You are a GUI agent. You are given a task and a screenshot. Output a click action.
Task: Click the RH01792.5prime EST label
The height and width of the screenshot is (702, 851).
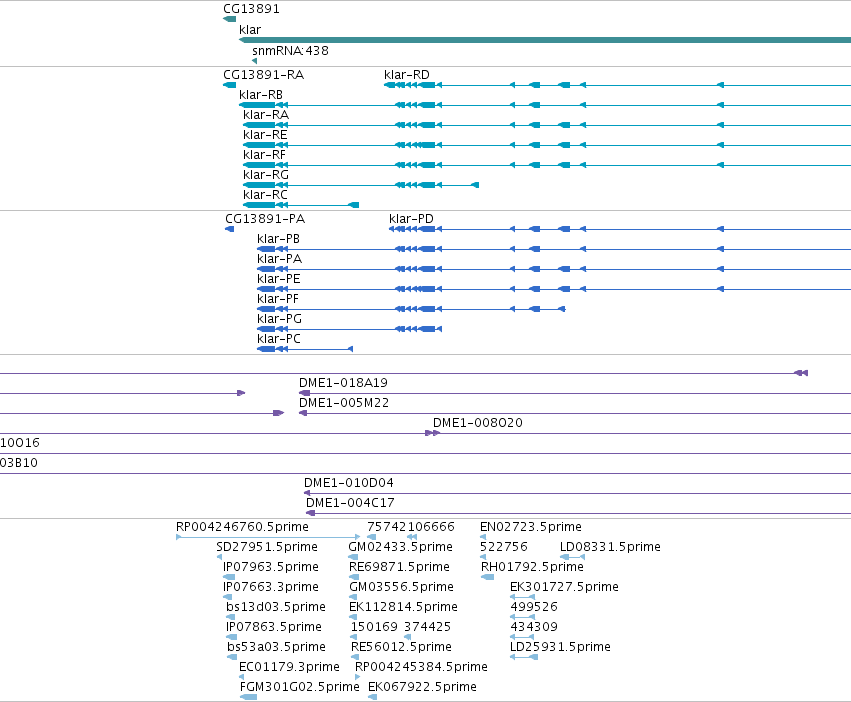point(532,568)
